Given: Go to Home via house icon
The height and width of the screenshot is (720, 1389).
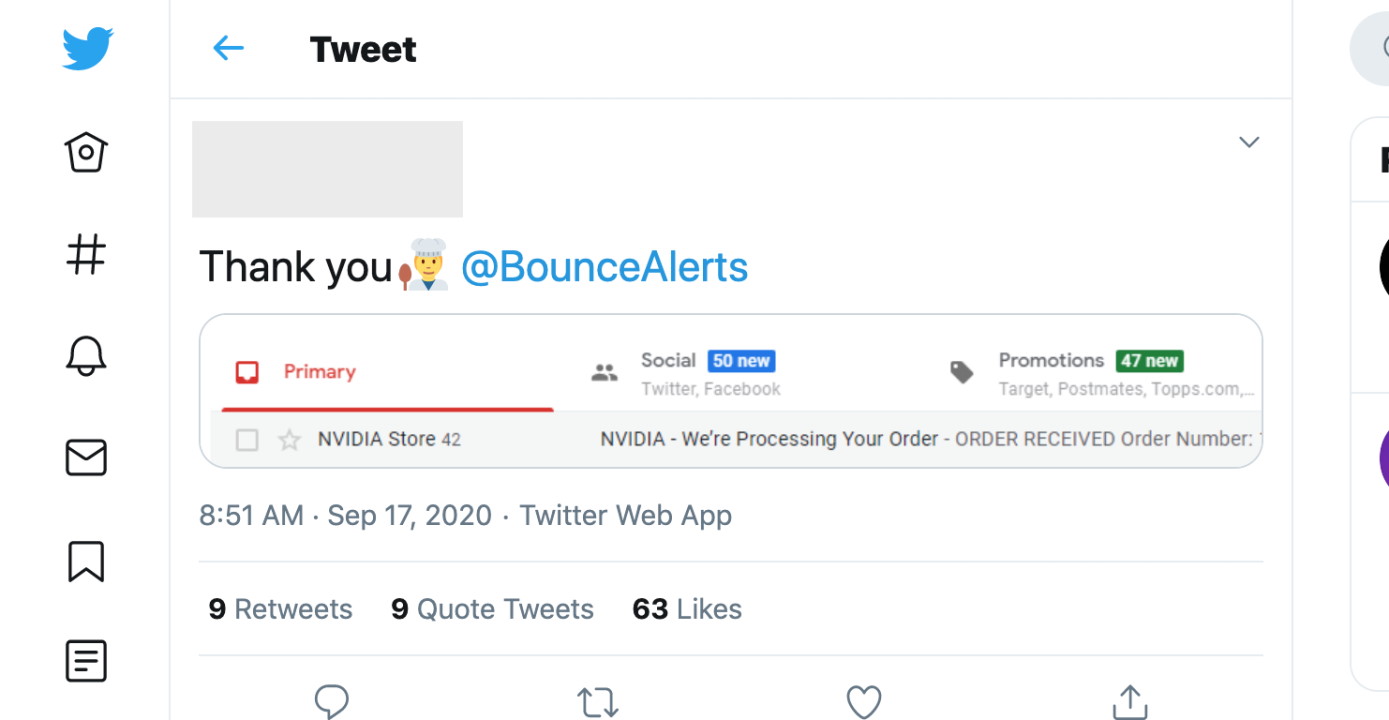Looking at the screenshot, I should click(86, 152).
